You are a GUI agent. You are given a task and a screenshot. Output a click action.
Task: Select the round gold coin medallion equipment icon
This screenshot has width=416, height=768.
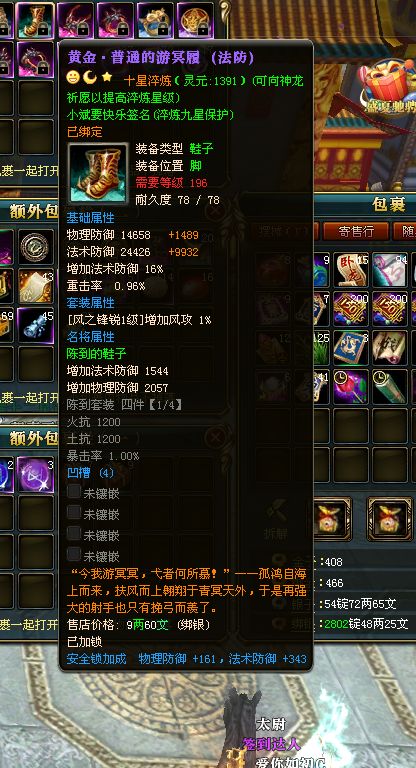pyautogui.click(x=196, y=20)
